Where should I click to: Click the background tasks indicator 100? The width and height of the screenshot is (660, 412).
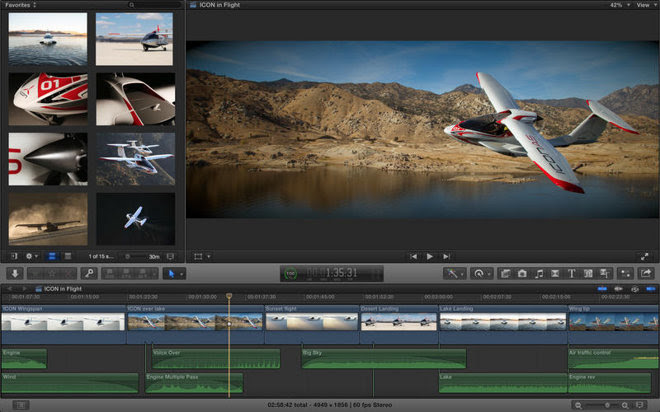click(290, 274)
